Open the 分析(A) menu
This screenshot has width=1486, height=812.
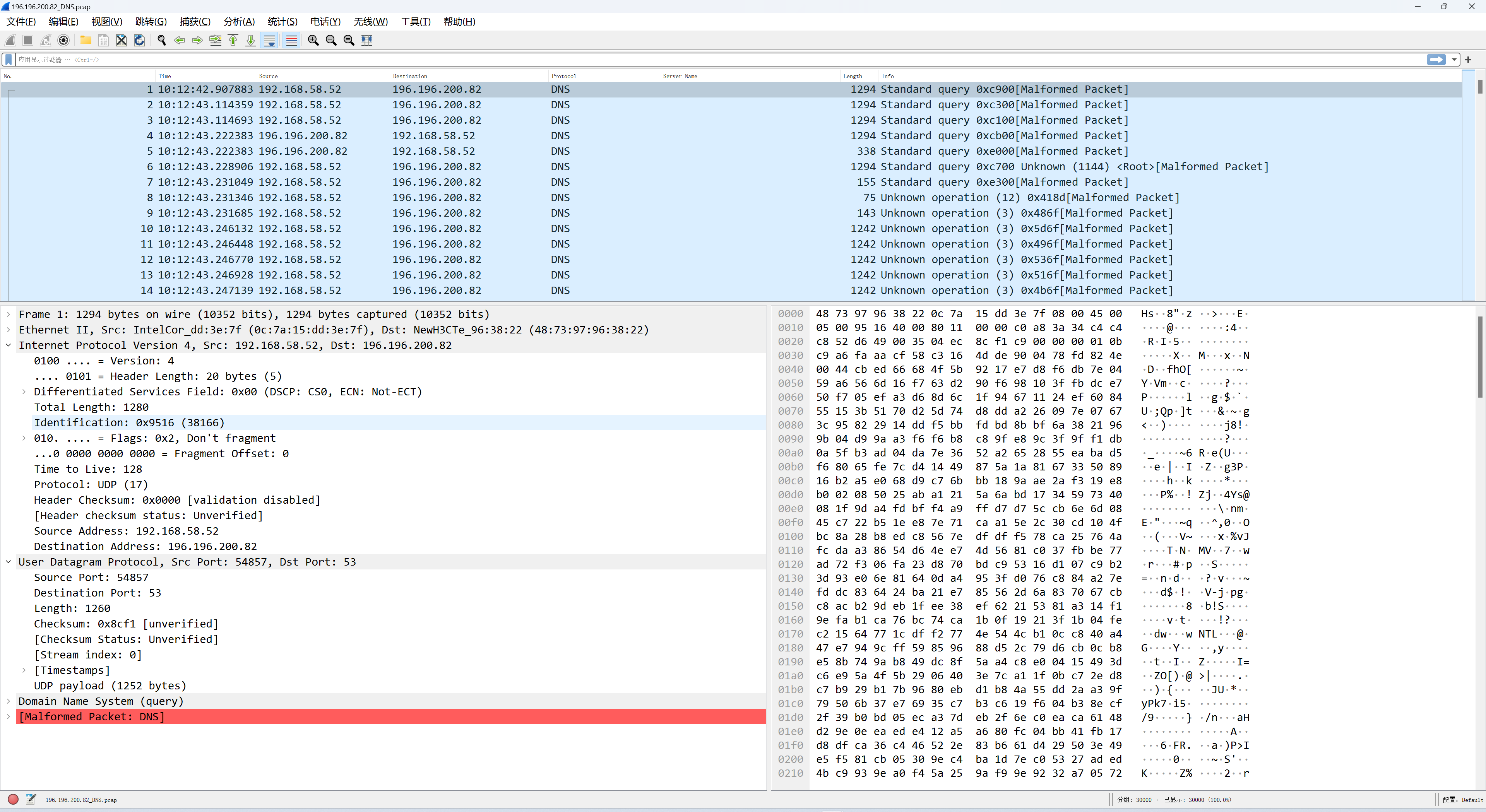click(x=239, y=21)
